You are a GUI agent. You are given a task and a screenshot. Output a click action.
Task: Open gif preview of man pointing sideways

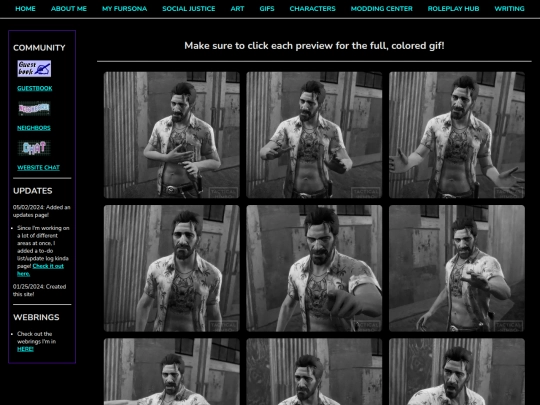(314, 135)
